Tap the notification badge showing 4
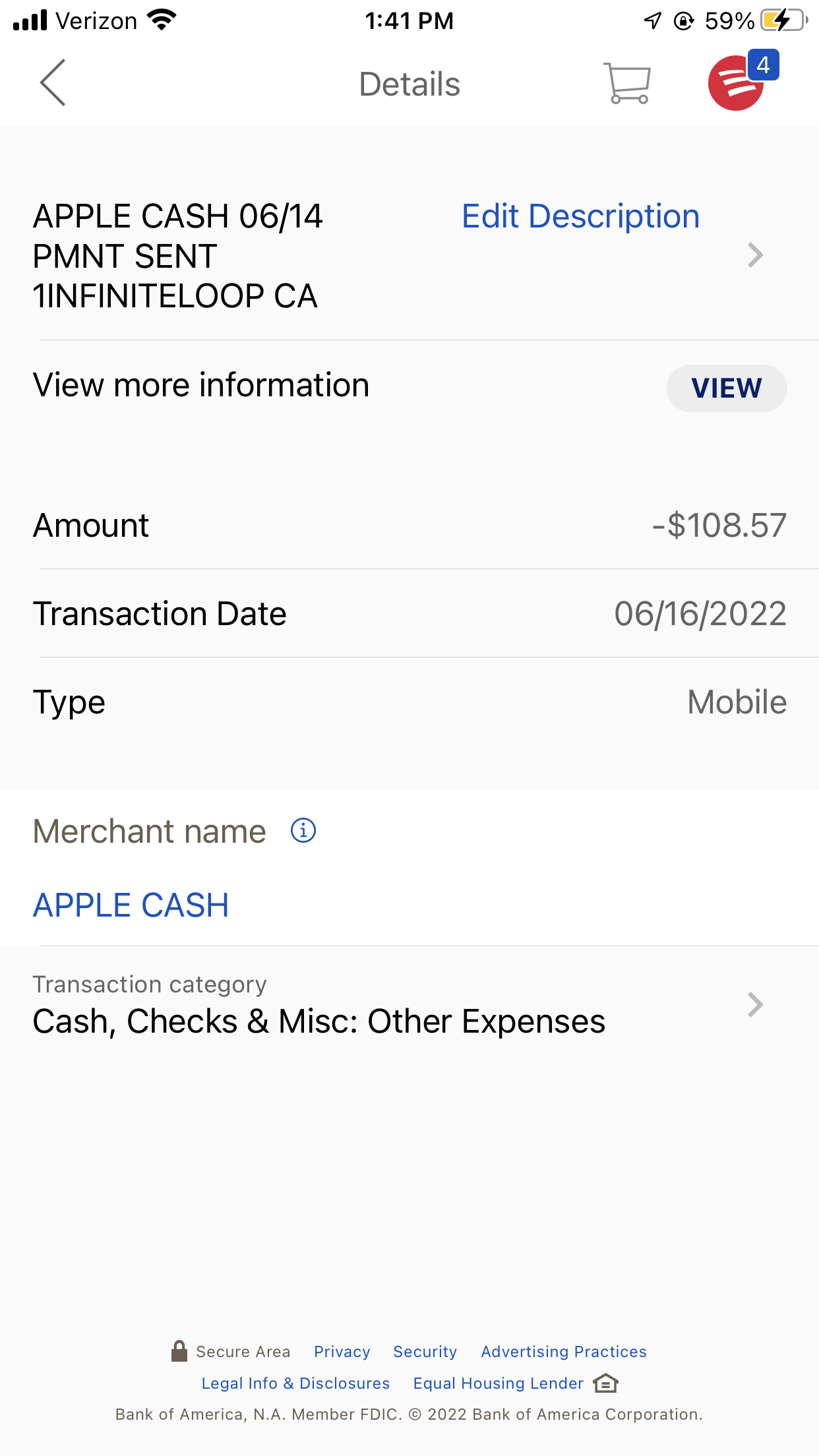This screenshot has height=1456, width=819. [x=764, y=65]
